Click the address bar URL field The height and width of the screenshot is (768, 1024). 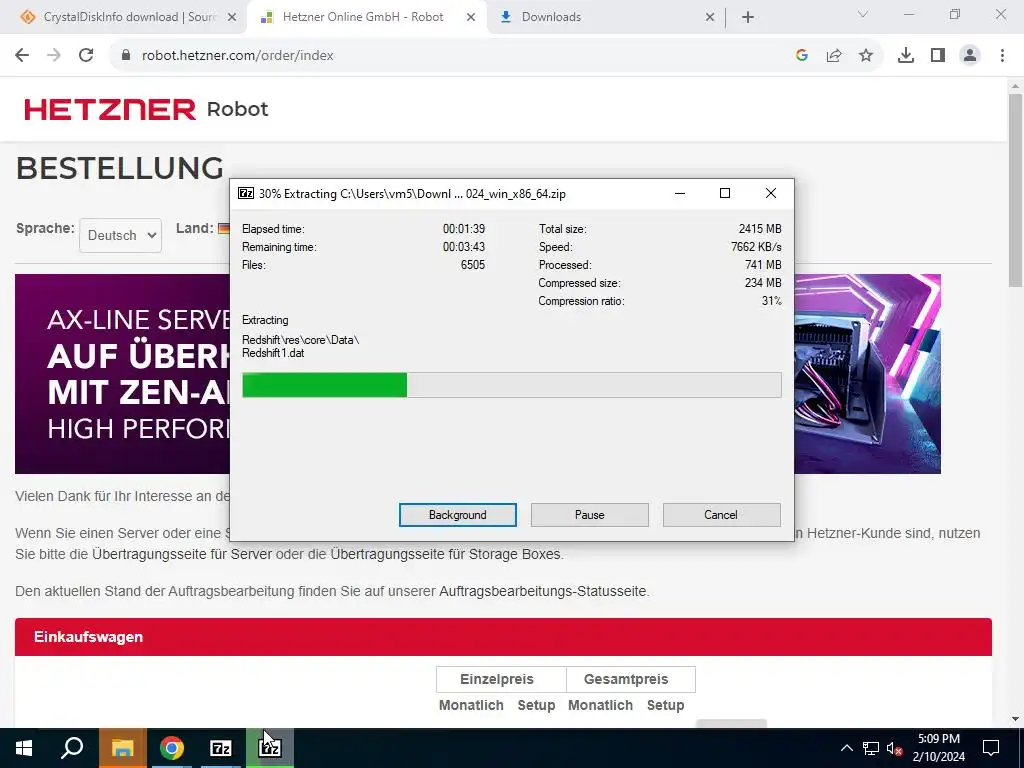tap(457, 56)
